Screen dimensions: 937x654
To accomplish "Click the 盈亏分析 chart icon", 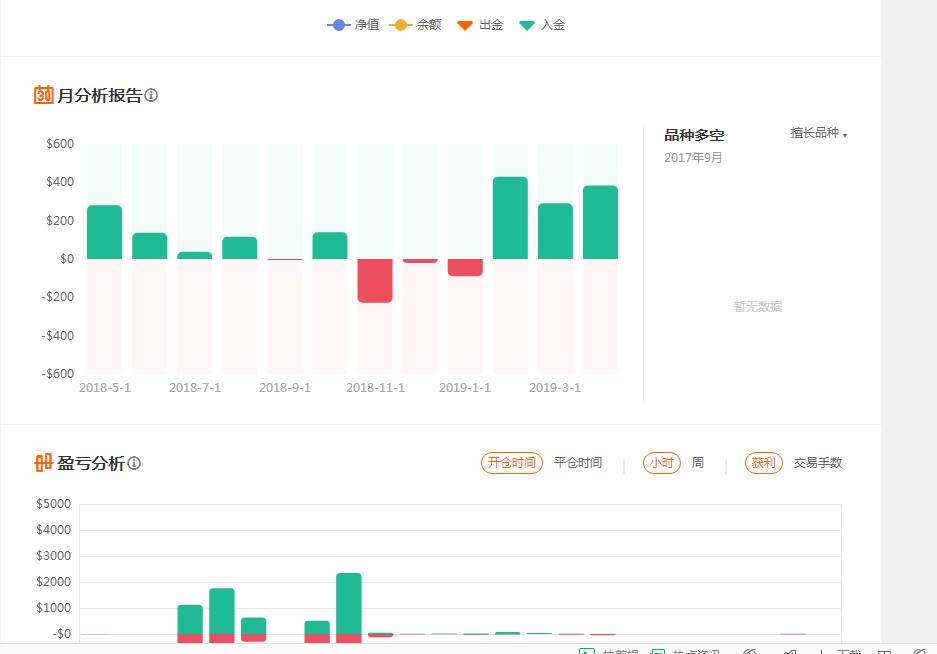I will [44, 463].
